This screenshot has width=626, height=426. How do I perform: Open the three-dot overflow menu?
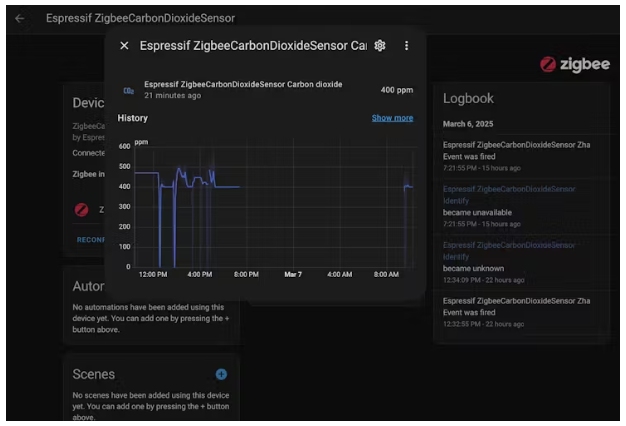coord(406,46)
